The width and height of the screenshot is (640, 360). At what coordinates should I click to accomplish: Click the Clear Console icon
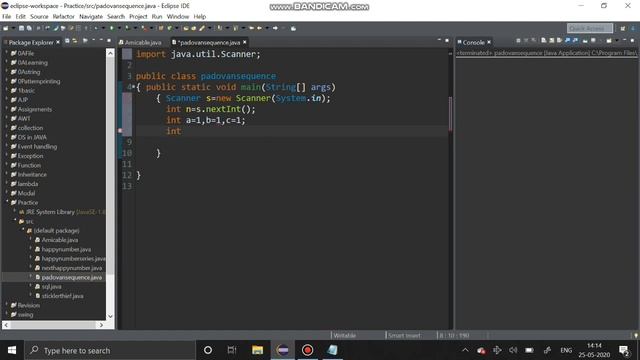click(x=543, y=40)
